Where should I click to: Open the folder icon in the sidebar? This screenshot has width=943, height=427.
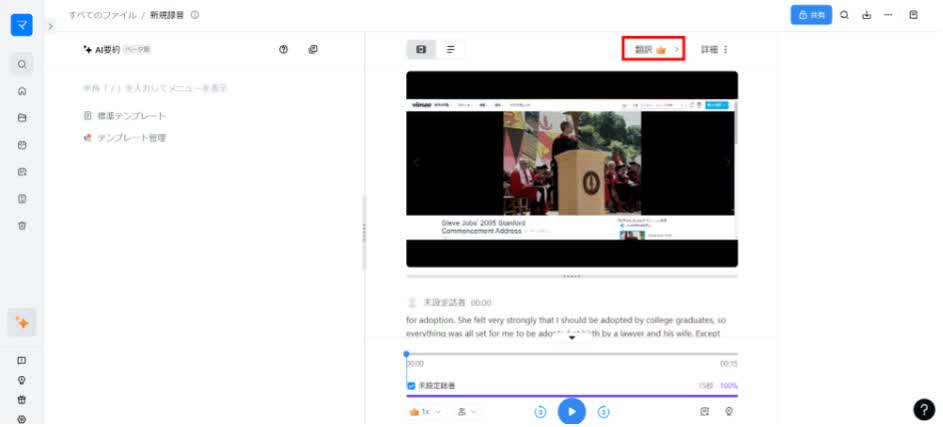[22, 118]
